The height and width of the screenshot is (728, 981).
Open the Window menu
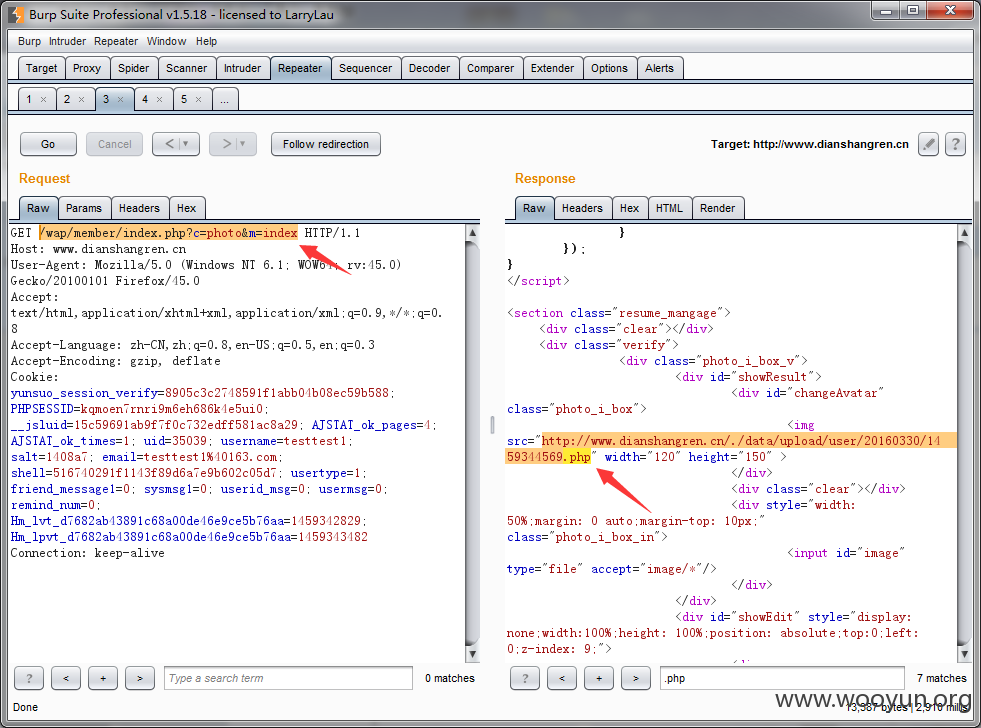(166, 41)
